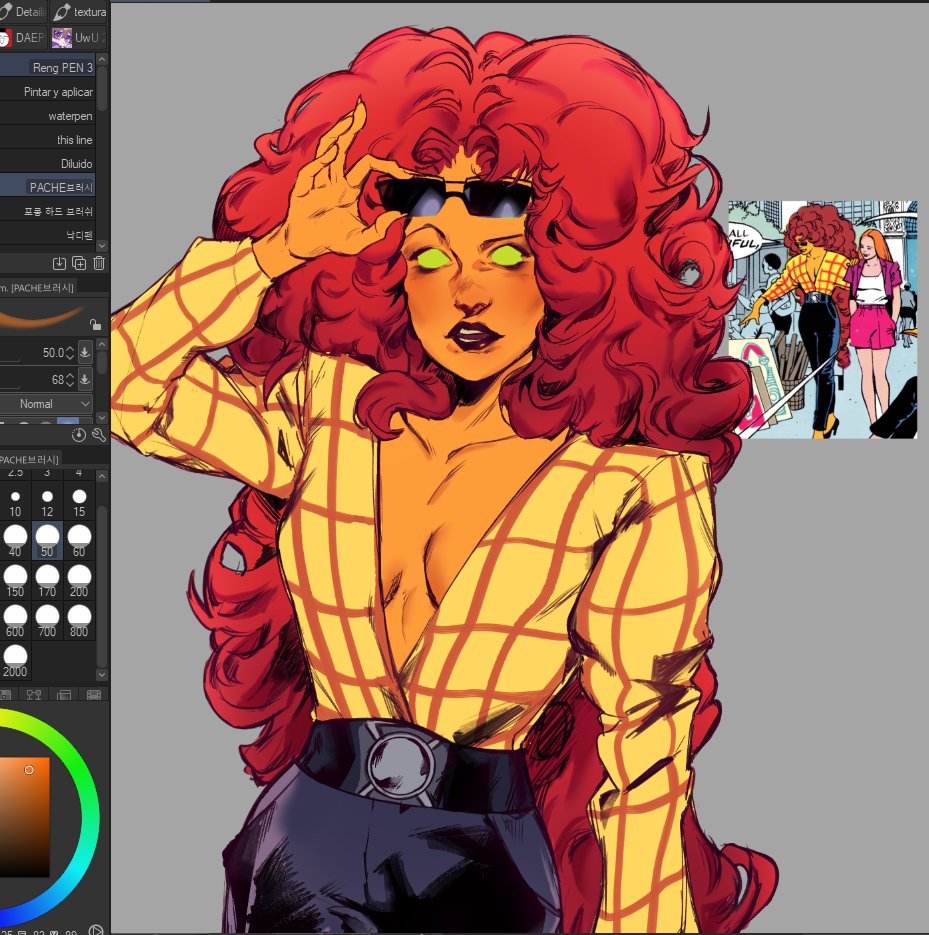Click the import sub tool material icon

(59, 263)
